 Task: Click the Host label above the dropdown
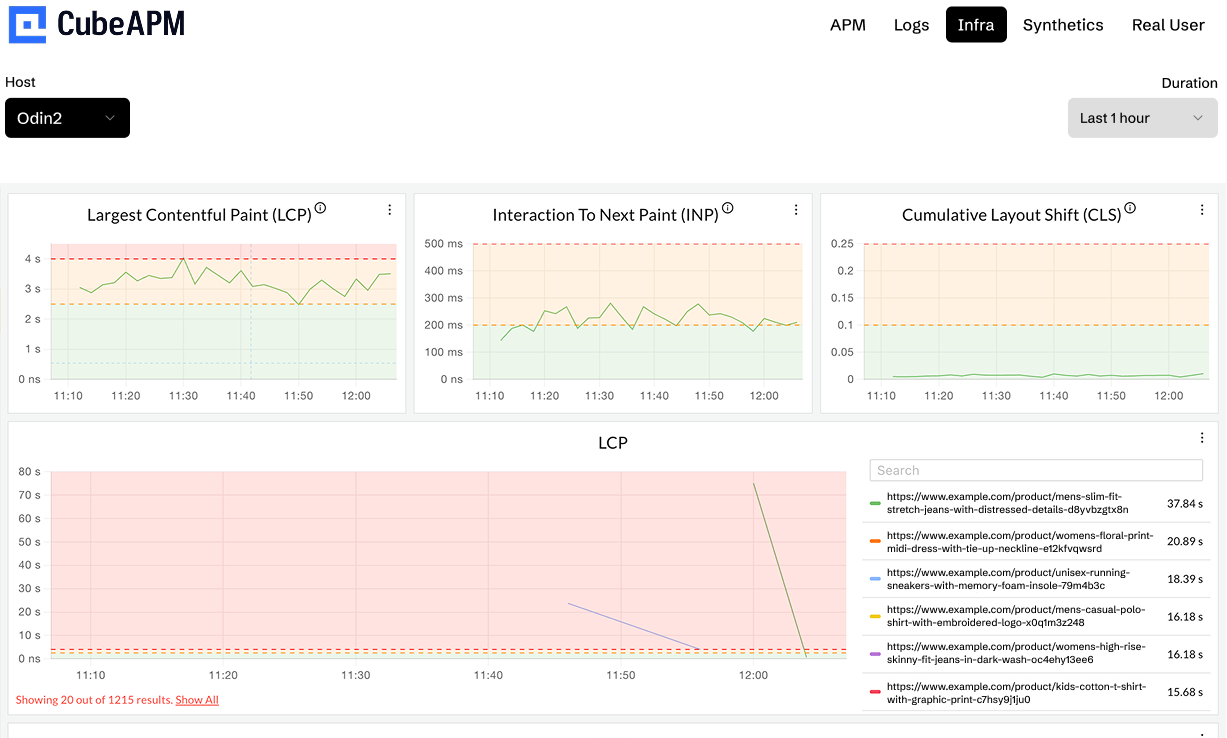coord(21,82)
